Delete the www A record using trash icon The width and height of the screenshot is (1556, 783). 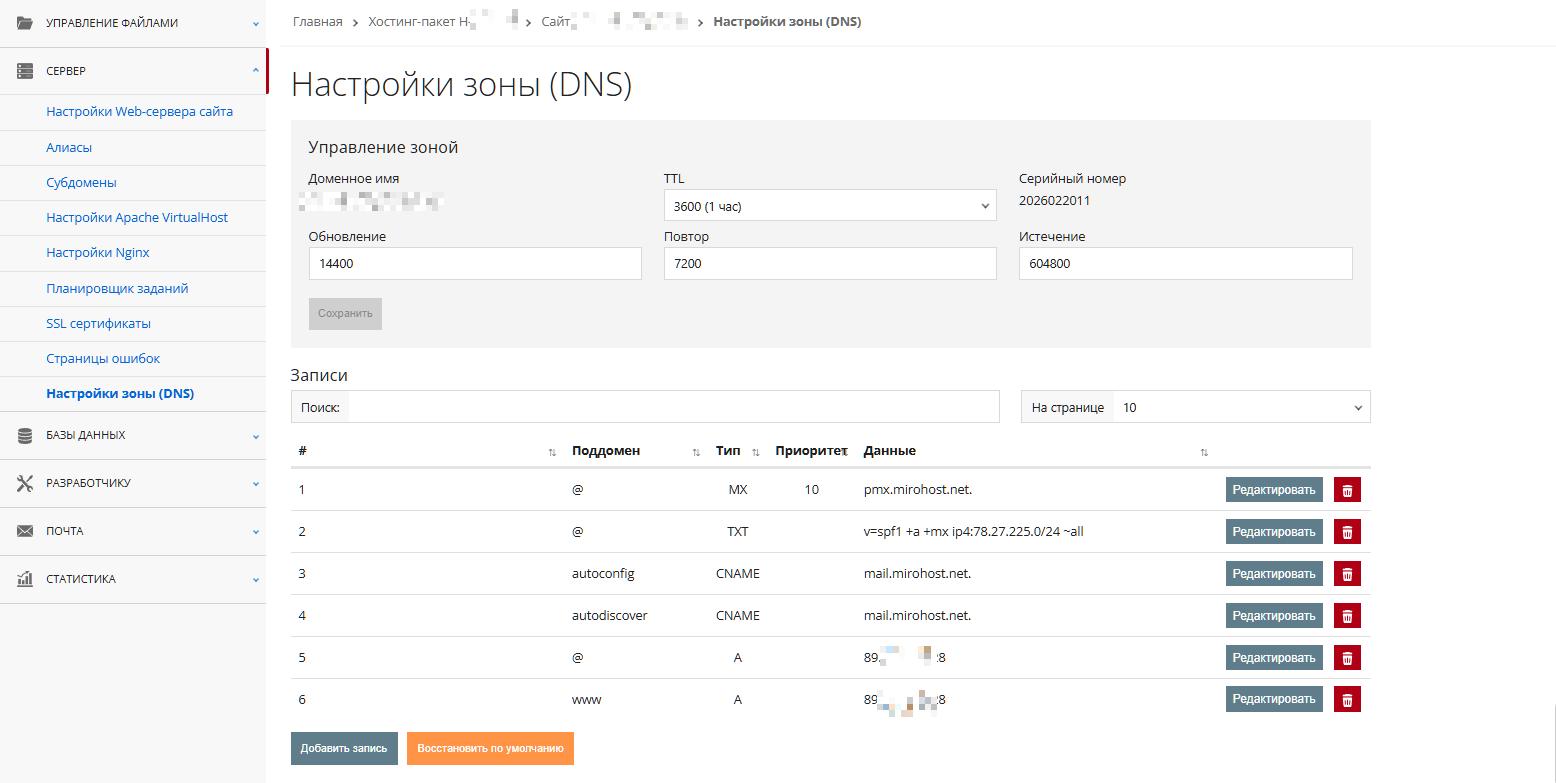(1346, 698)
